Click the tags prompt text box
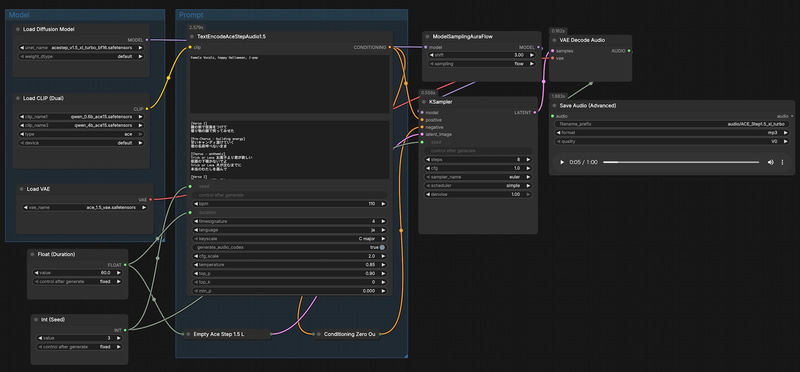This screenshot has height=372, width=800. pyautogui.click(x=289, y=84)
